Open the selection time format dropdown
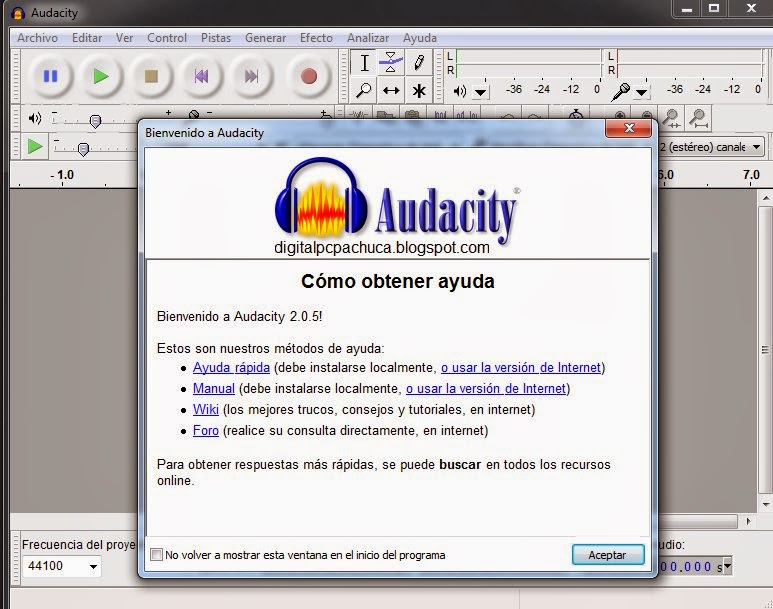This screenshot has width=773, height=609. (728, 566)
